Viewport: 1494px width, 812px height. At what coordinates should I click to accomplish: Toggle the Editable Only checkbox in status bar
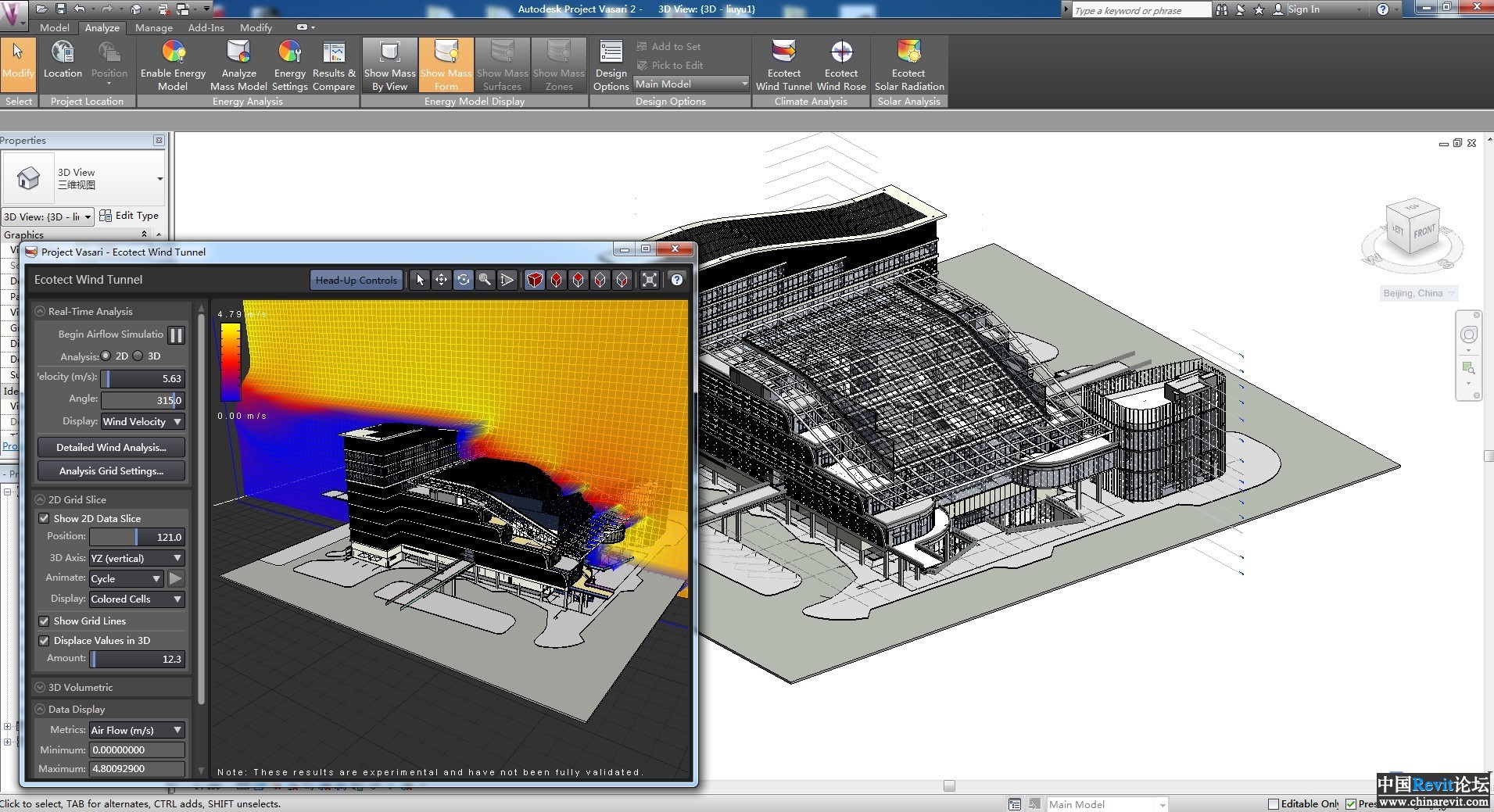1273,803
